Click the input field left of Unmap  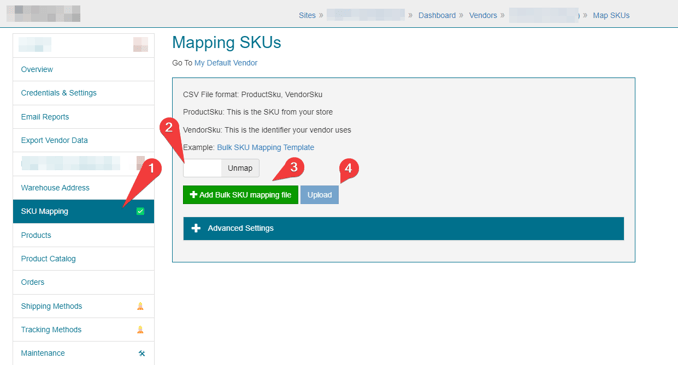pyautogui.click(x=202, y=168)
